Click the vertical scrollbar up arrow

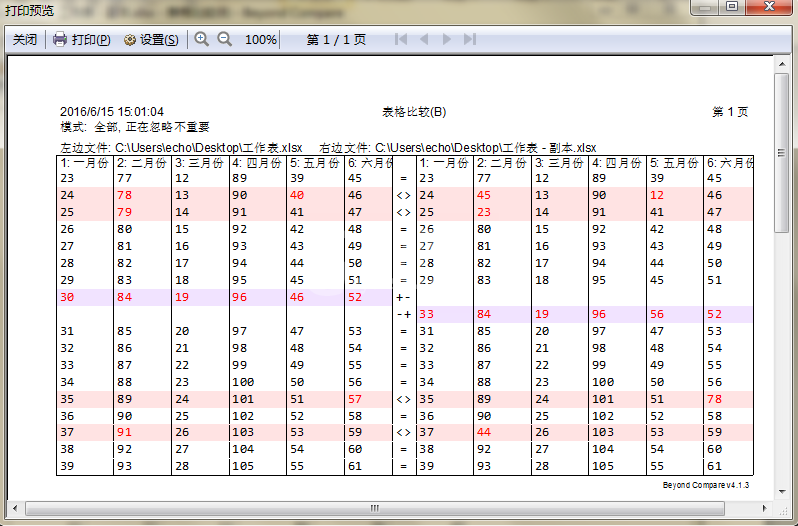(782, 64)
